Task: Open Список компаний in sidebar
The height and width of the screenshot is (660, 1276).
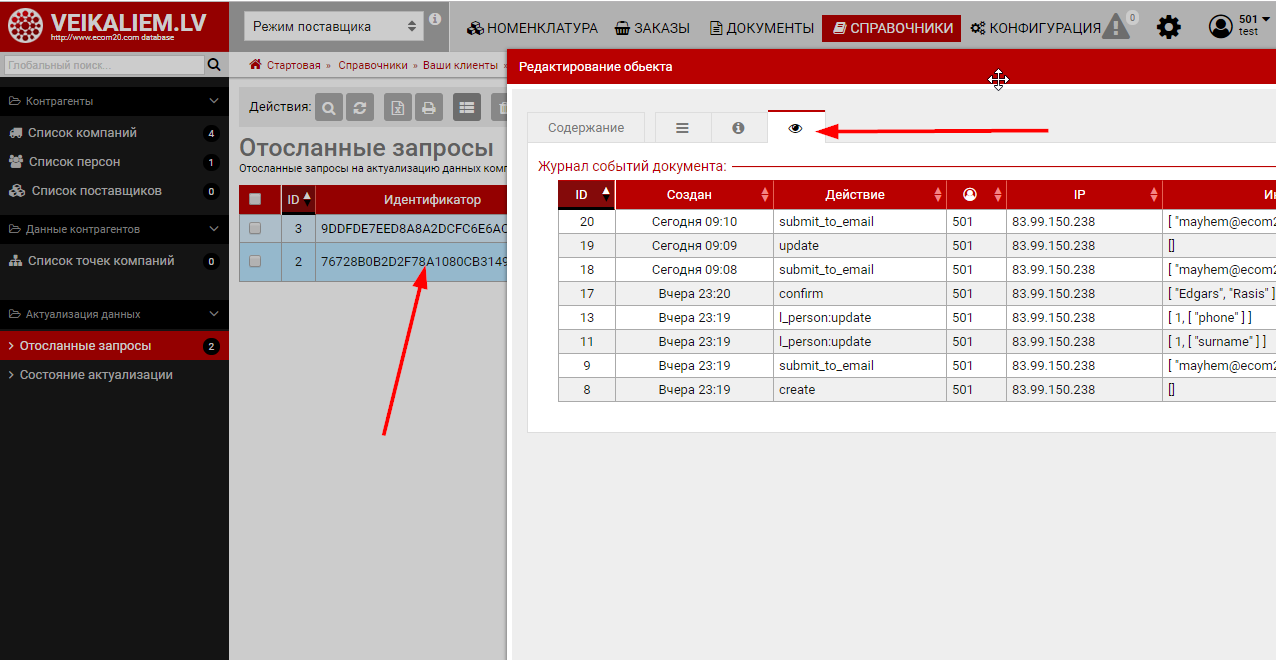Action: point(82,133)
